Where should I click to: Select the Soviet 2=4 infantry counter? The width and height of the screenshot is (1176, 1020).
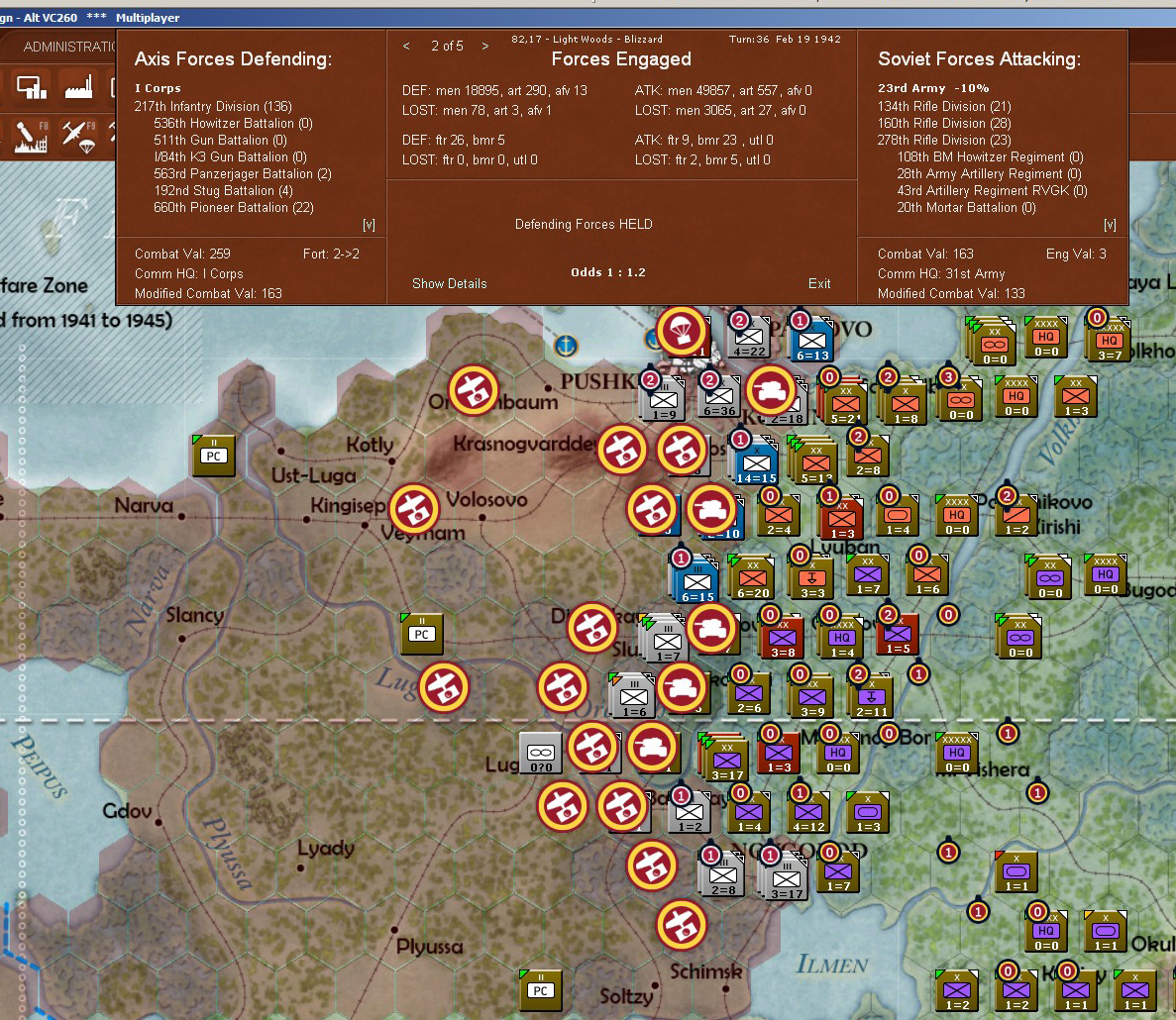[779, 516]
